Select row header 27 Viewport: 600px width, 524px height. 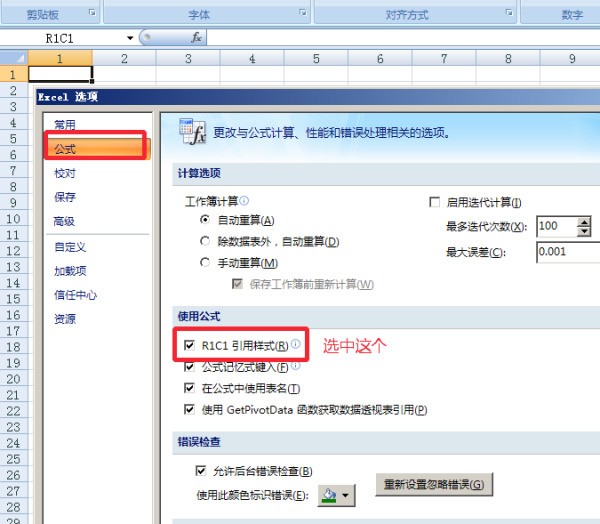[x=14, y=491]
